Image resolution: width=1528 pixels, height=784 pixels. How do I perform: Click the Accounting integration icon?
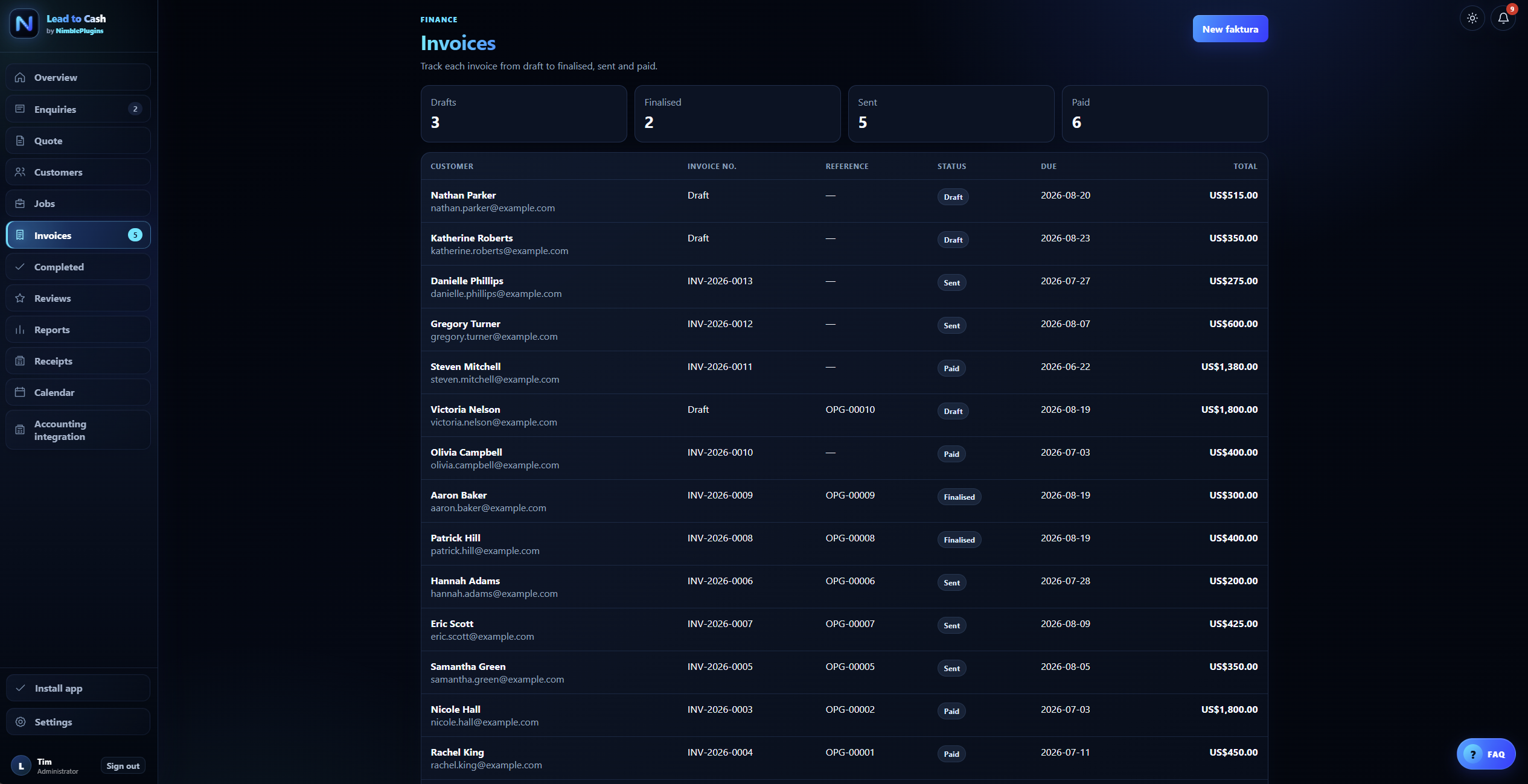pyautogui.click(x=20, y=430)
